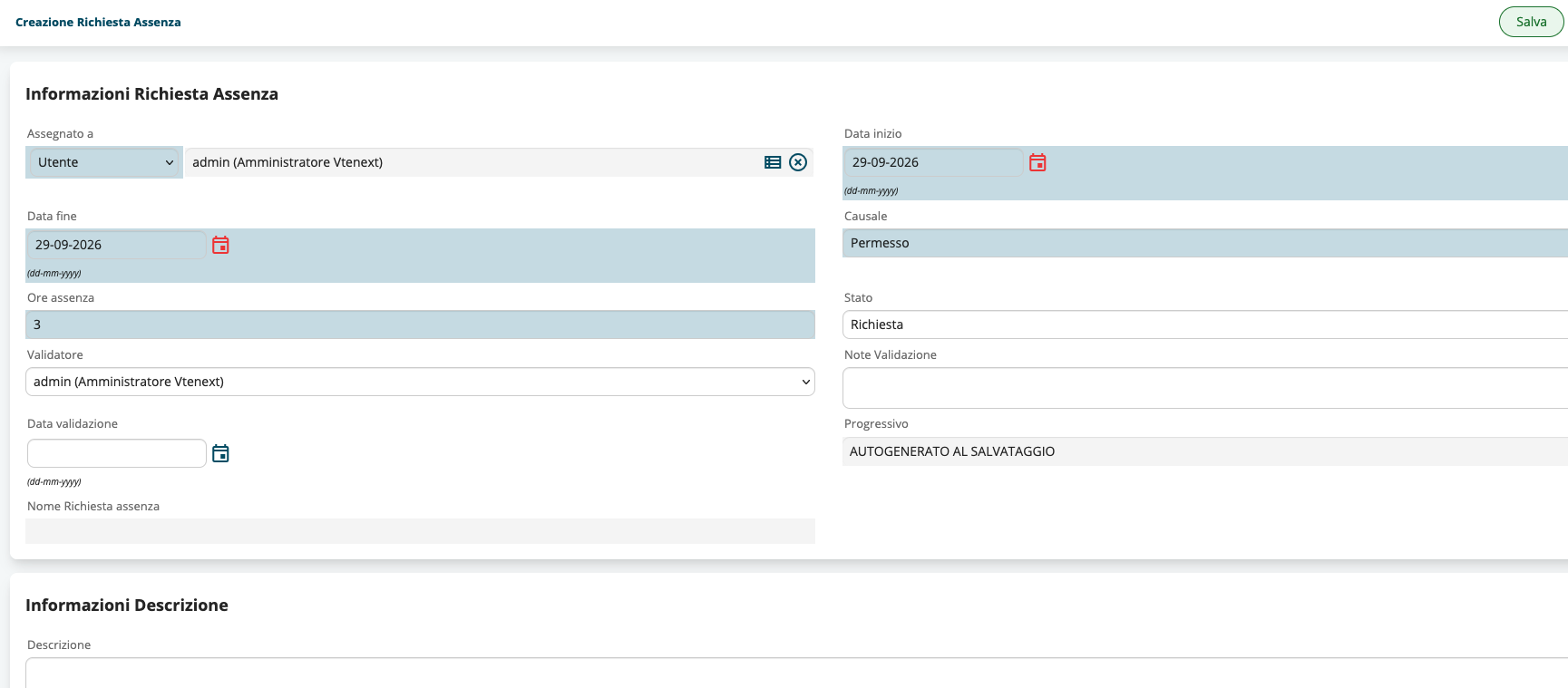Expand the Utente type dropdown
This screenshot has height=688, width=1568.
point(105,162)
